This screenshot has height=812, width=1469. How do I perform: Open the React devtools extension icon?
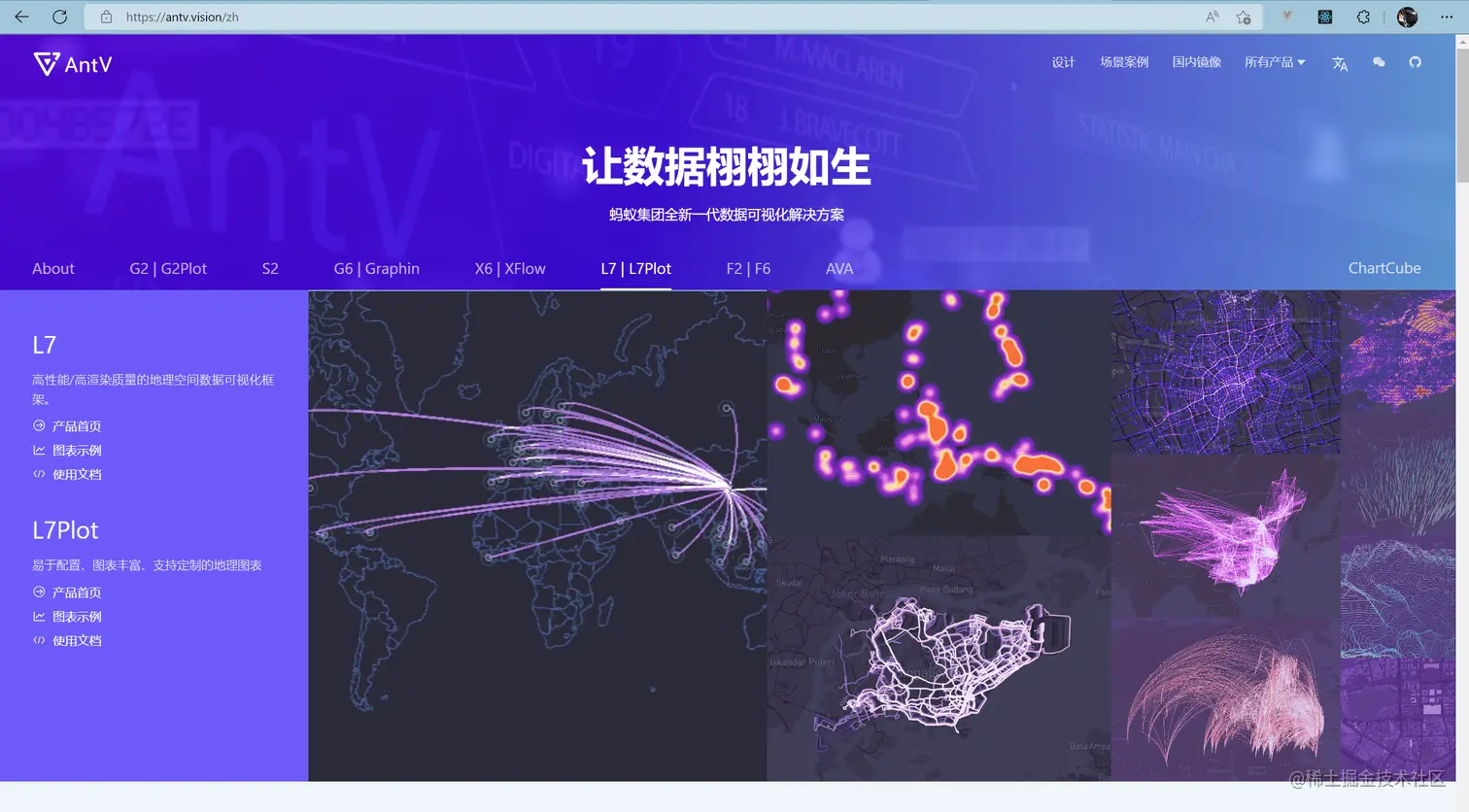(1325, 17)
